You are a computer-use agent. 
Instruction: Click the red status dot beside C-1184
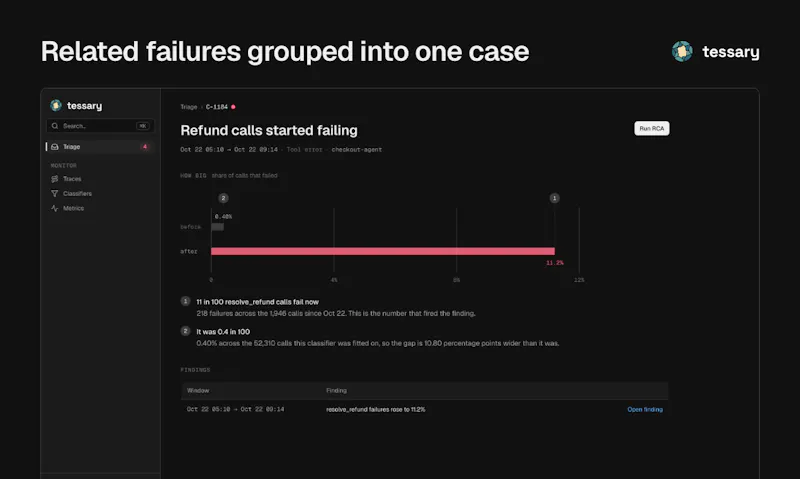point(233,107)
